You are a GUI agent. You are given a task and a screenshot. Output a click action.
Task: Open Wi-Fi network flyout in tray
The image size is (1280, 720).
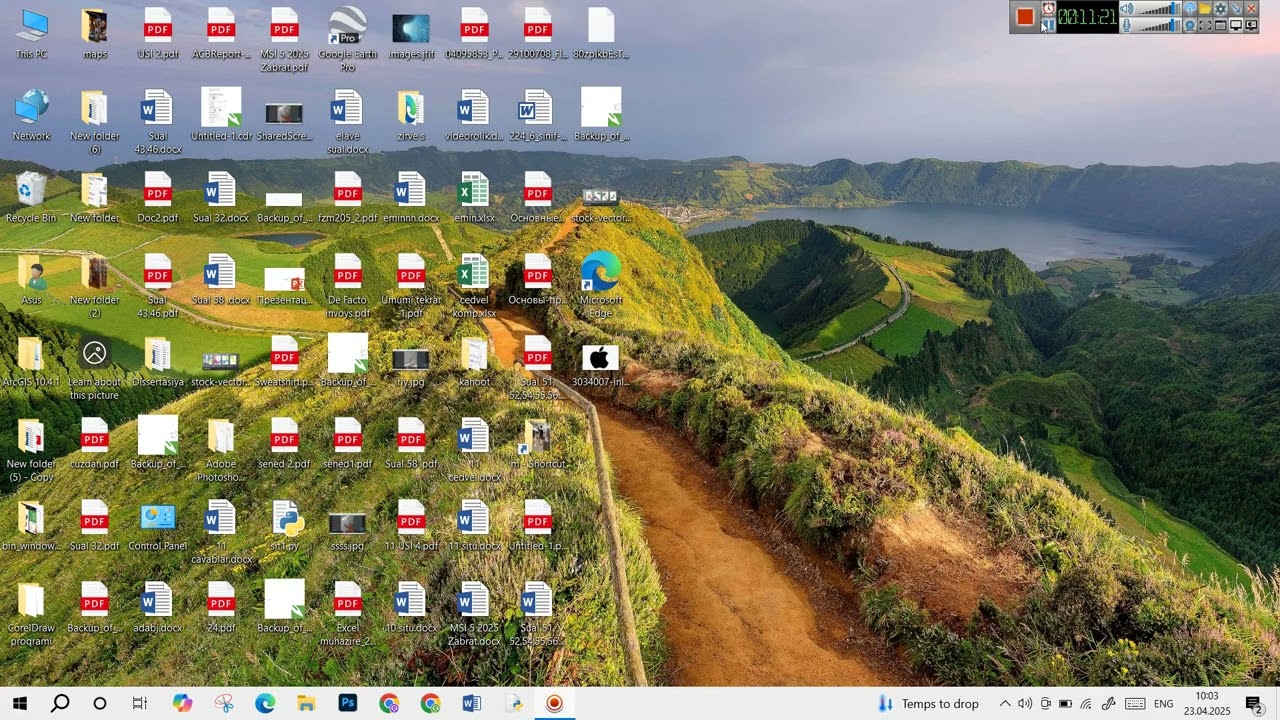tap(1086, 703)
